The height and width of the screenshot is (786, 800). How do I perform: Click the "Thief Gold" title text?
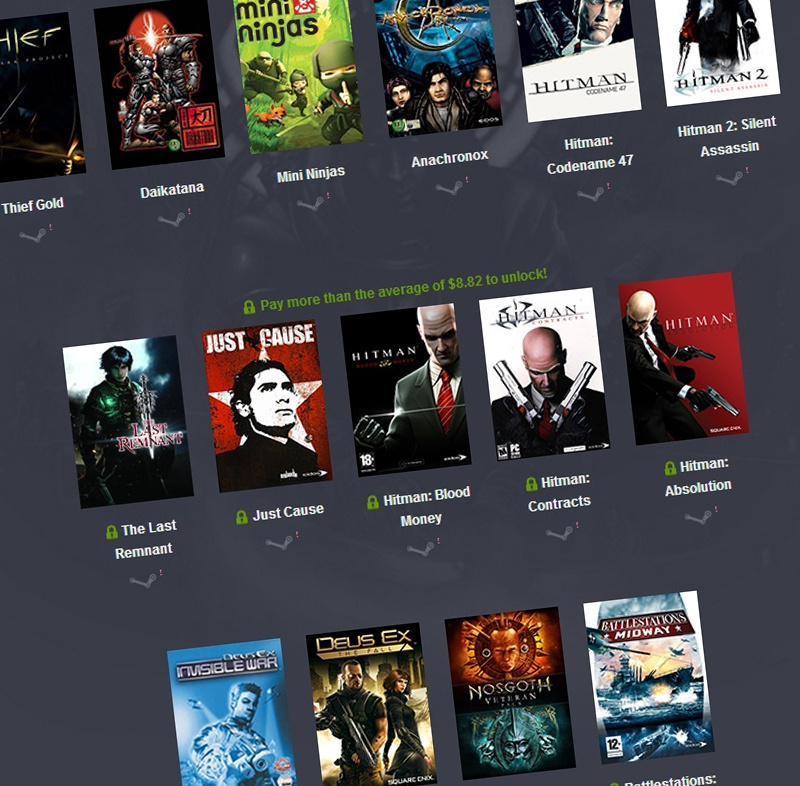click(32, 206)
